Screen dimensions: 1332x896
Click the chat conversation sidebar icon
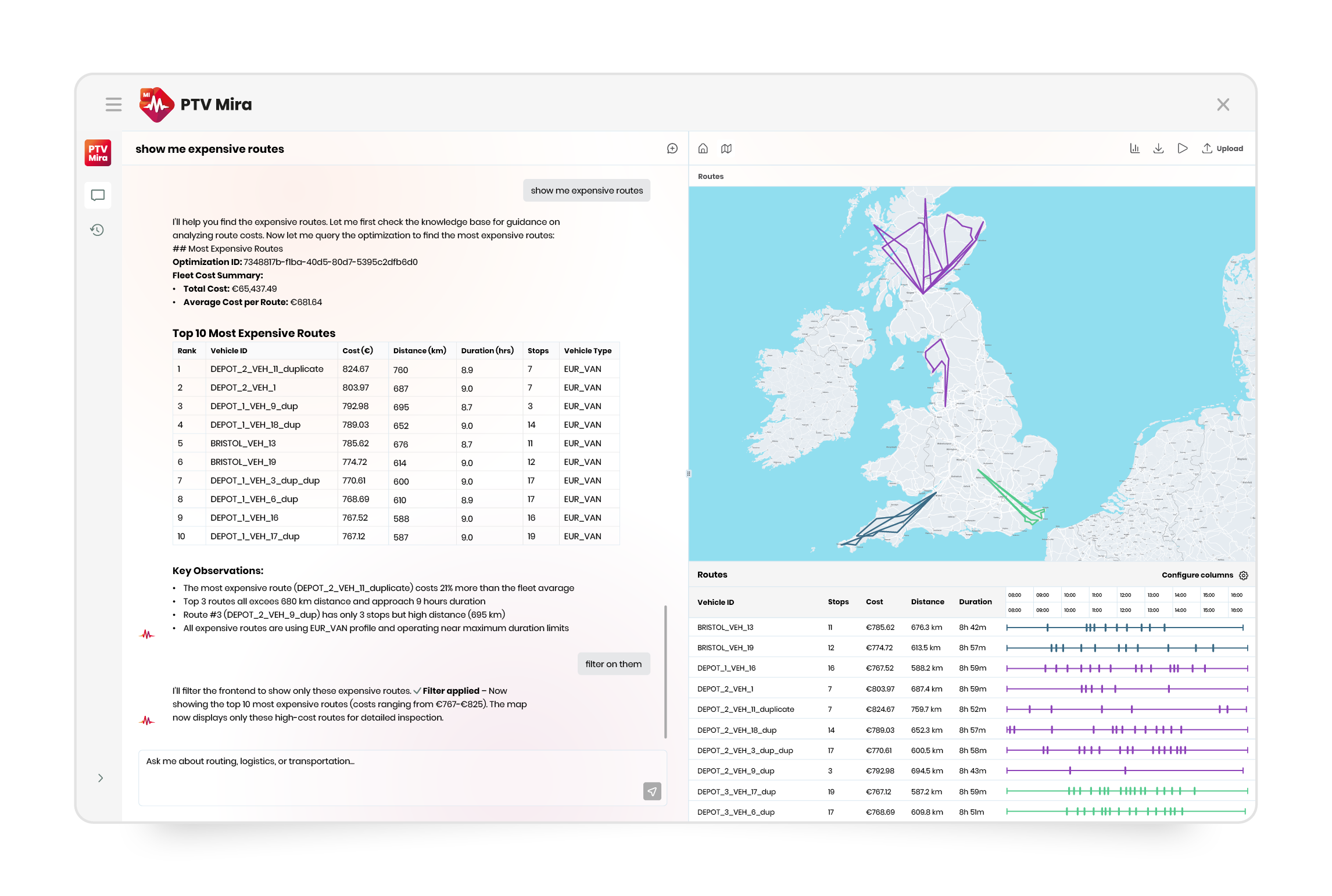point(98,195)
